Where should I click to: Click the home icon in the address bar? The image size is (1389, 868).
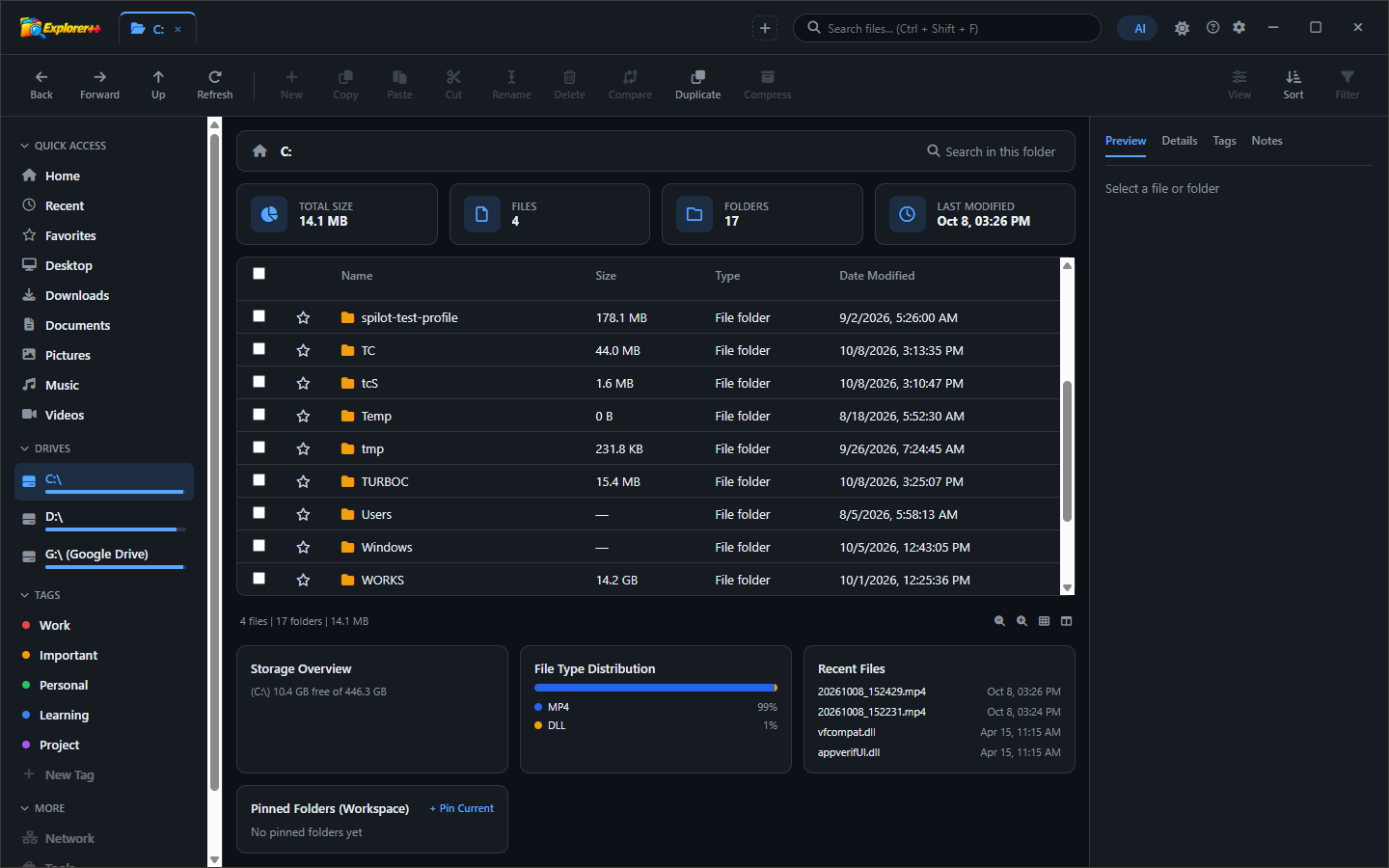tap(259, 151)
